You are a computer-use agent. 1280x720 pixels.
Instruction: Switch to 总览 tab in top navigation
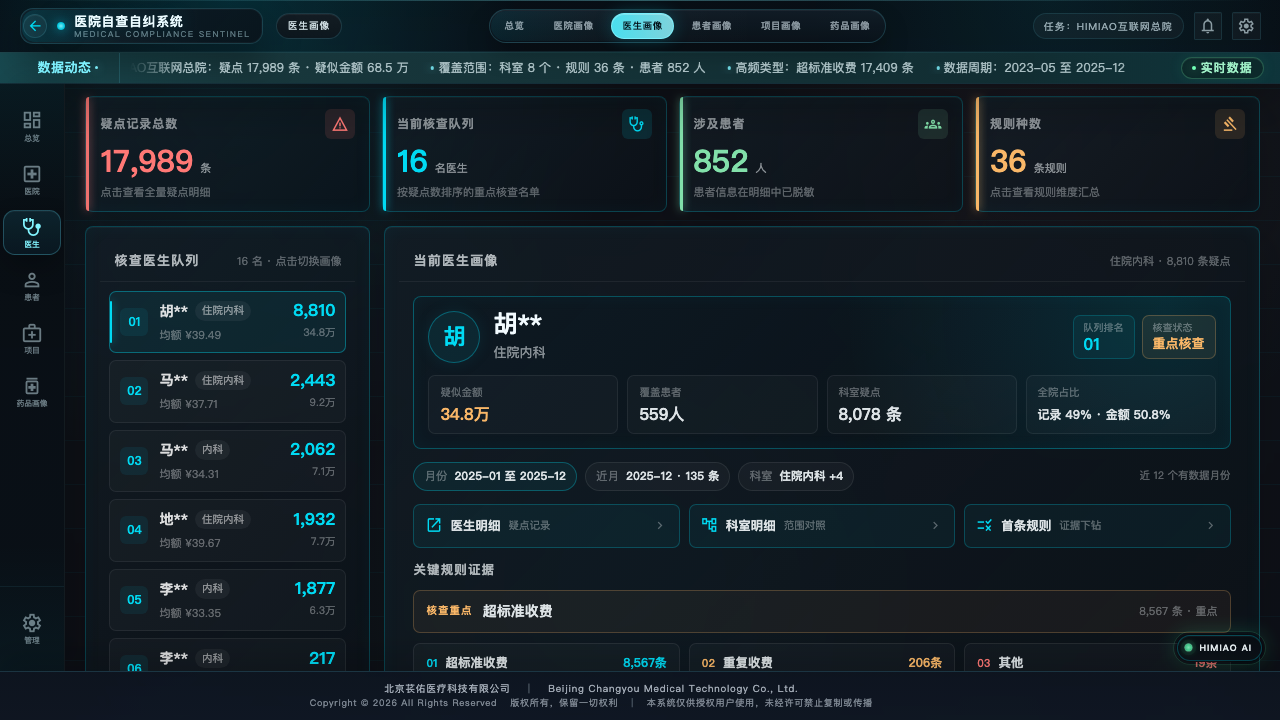pos(514,26)
